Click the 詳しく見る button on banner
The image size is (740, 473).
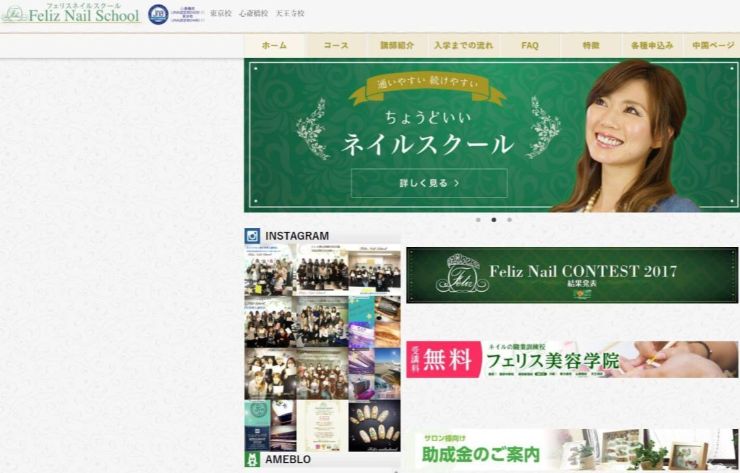click(429, 183)
